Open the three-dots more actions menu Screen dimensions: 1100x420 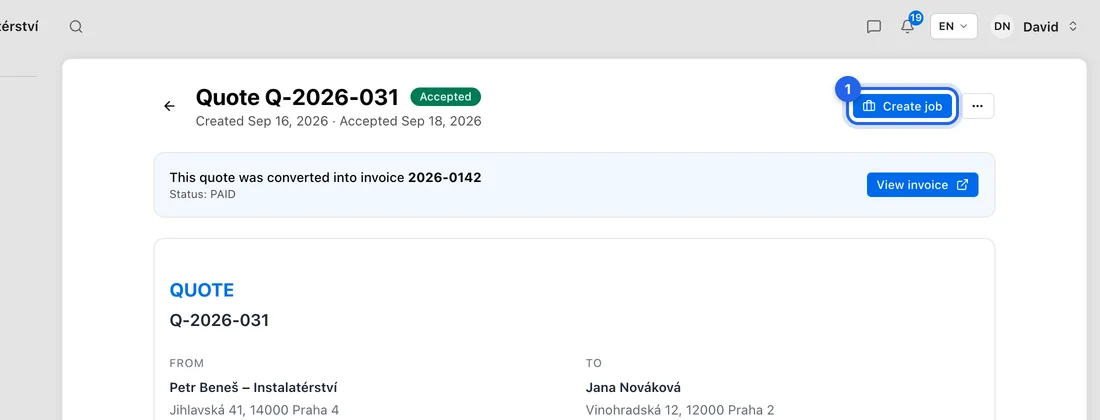tap(978, 107)
